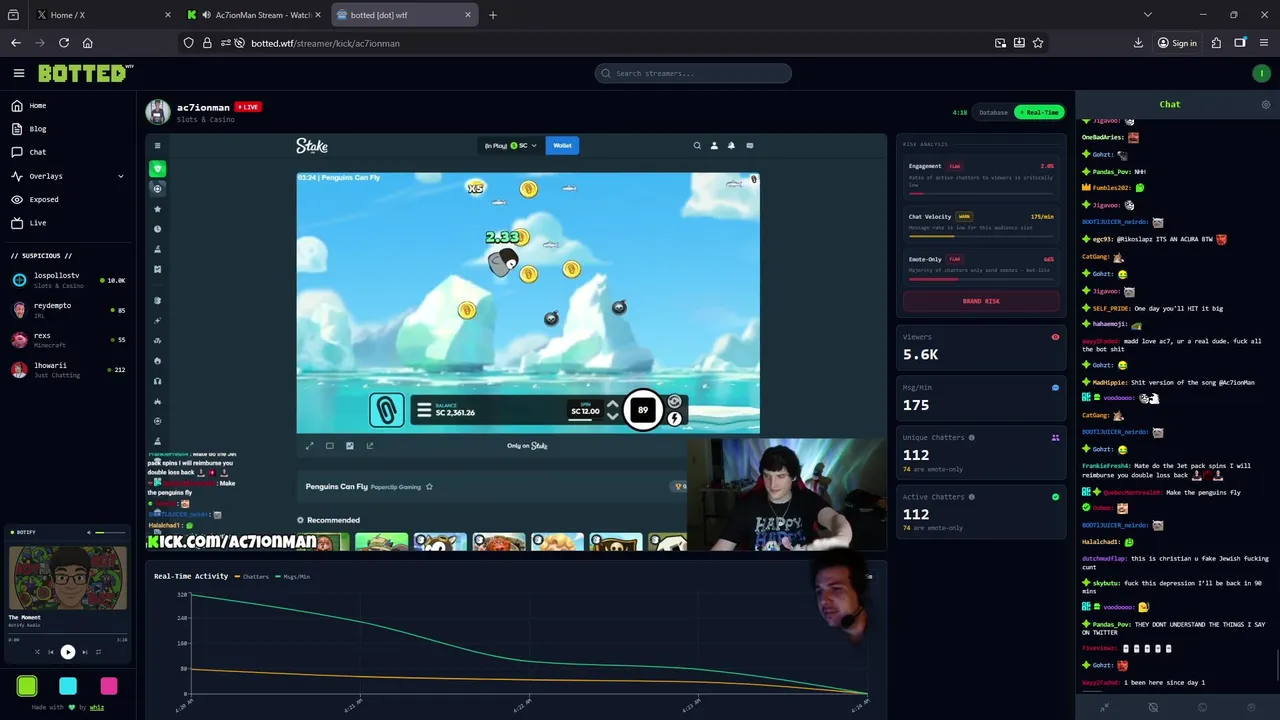Select the lime green theme swatch

pyautogui.click(x=27, y=686)
